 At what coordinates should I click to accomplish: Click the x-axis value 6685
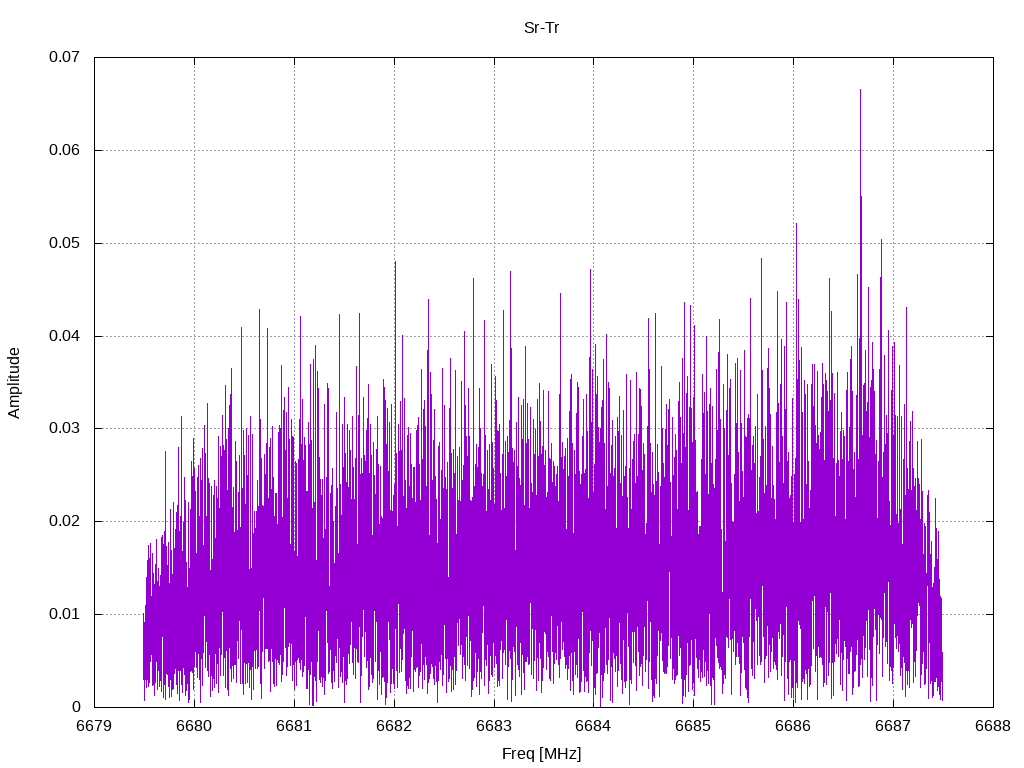pyautogui.click(x=694, y=726)
